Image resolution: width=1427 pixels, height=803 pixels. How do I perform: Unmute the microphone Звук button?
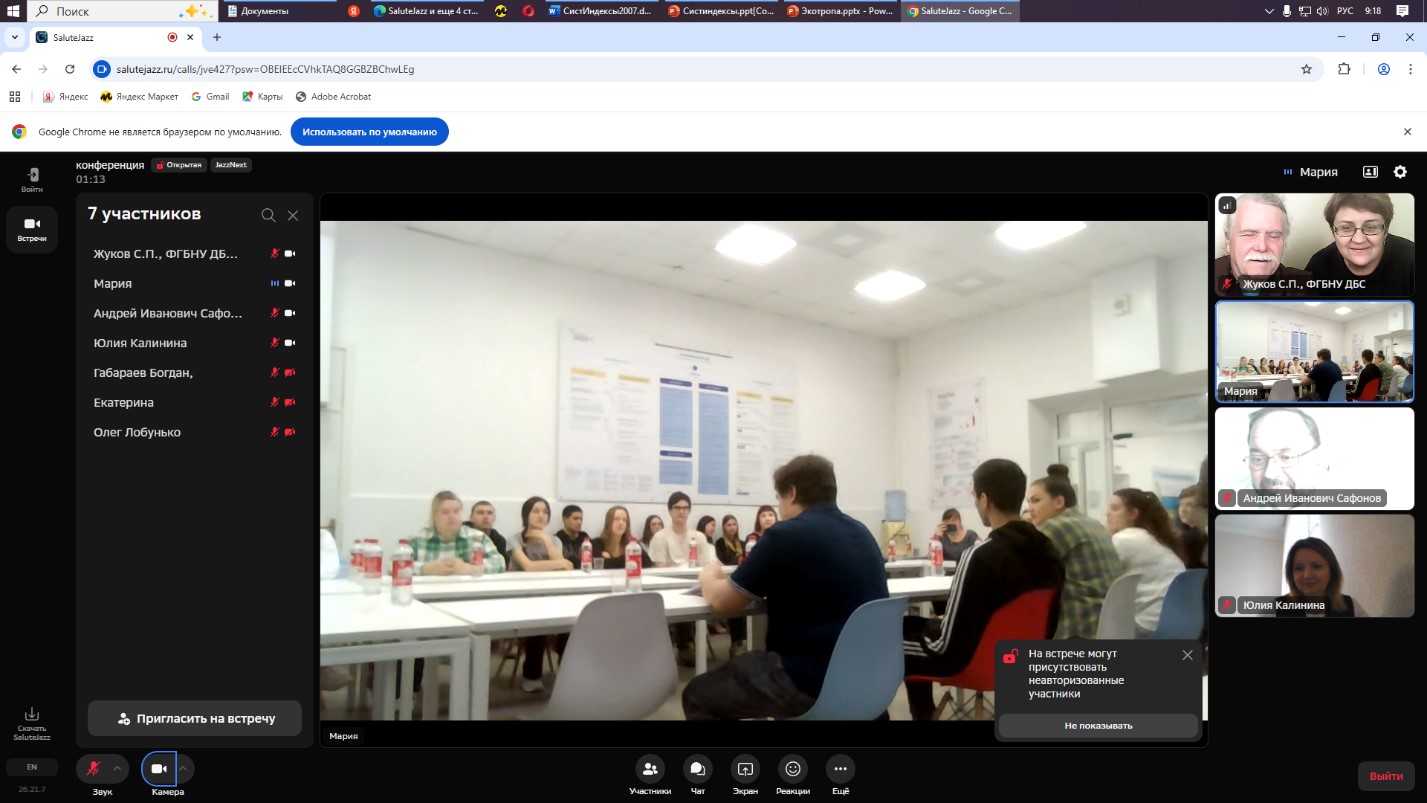94,769
